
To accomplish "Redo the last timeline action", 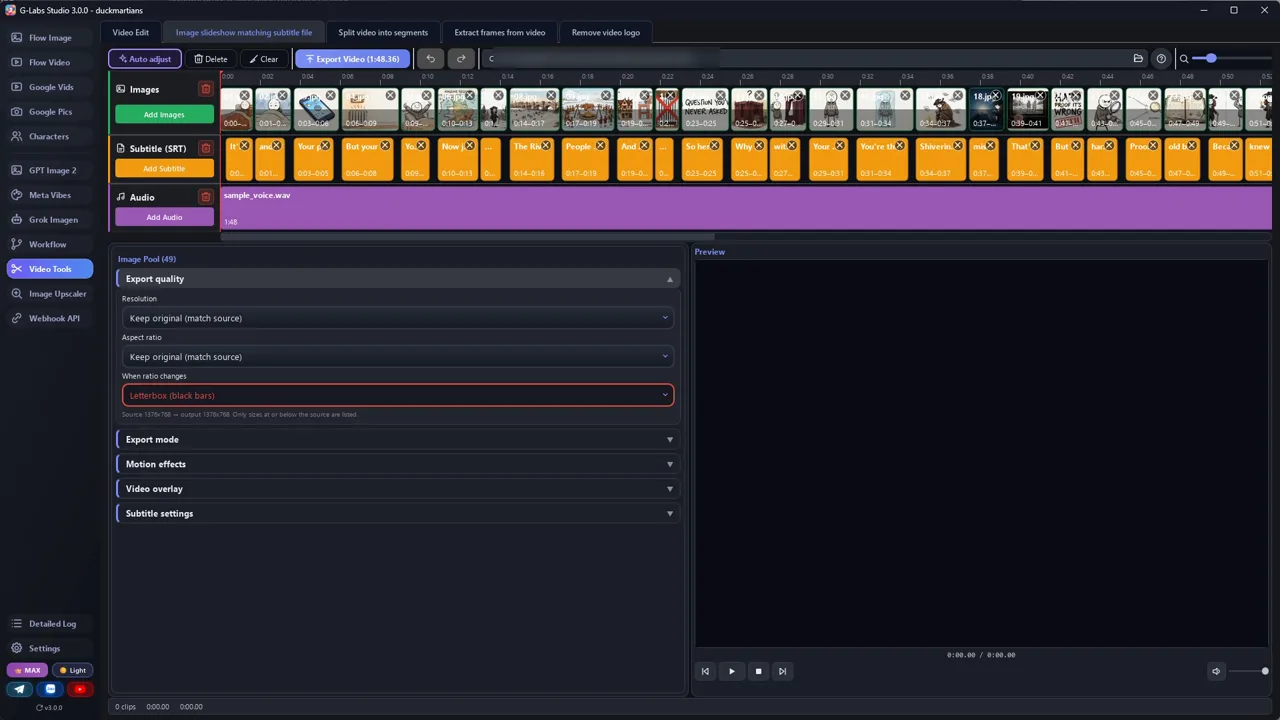I will [461, 59].
